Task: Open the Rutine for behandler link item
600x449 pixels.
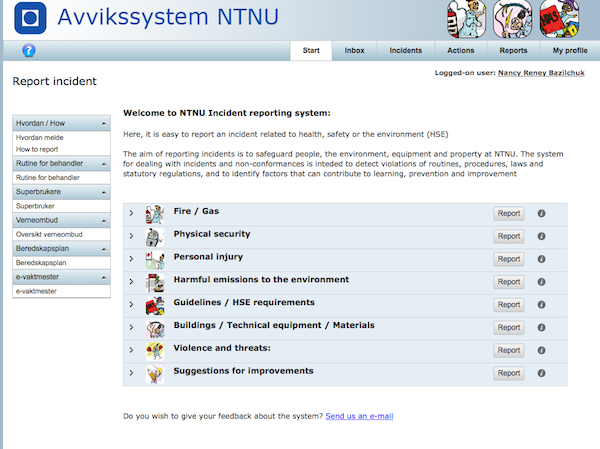Action: [48, 178]
